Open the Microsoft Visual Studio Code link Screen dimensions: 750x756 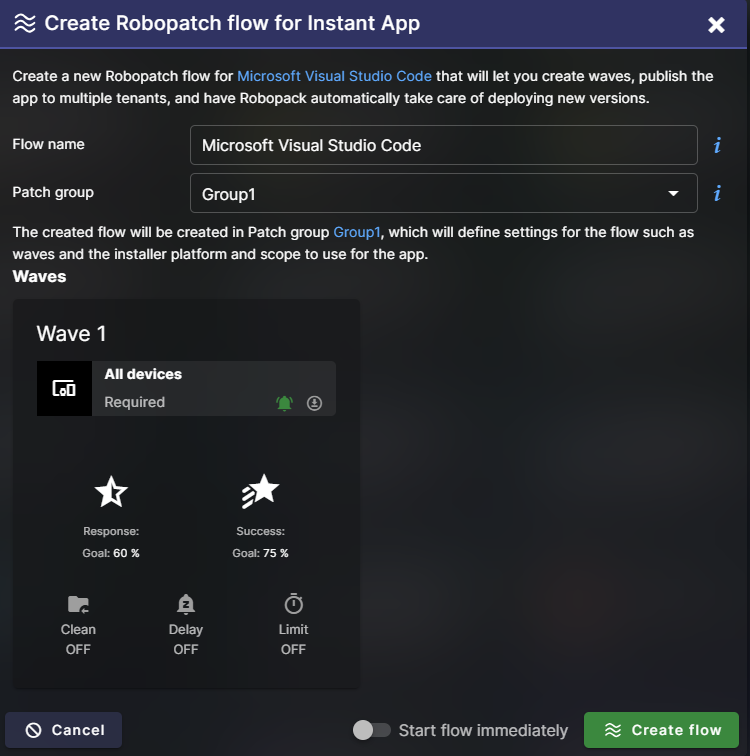point(334,76)
